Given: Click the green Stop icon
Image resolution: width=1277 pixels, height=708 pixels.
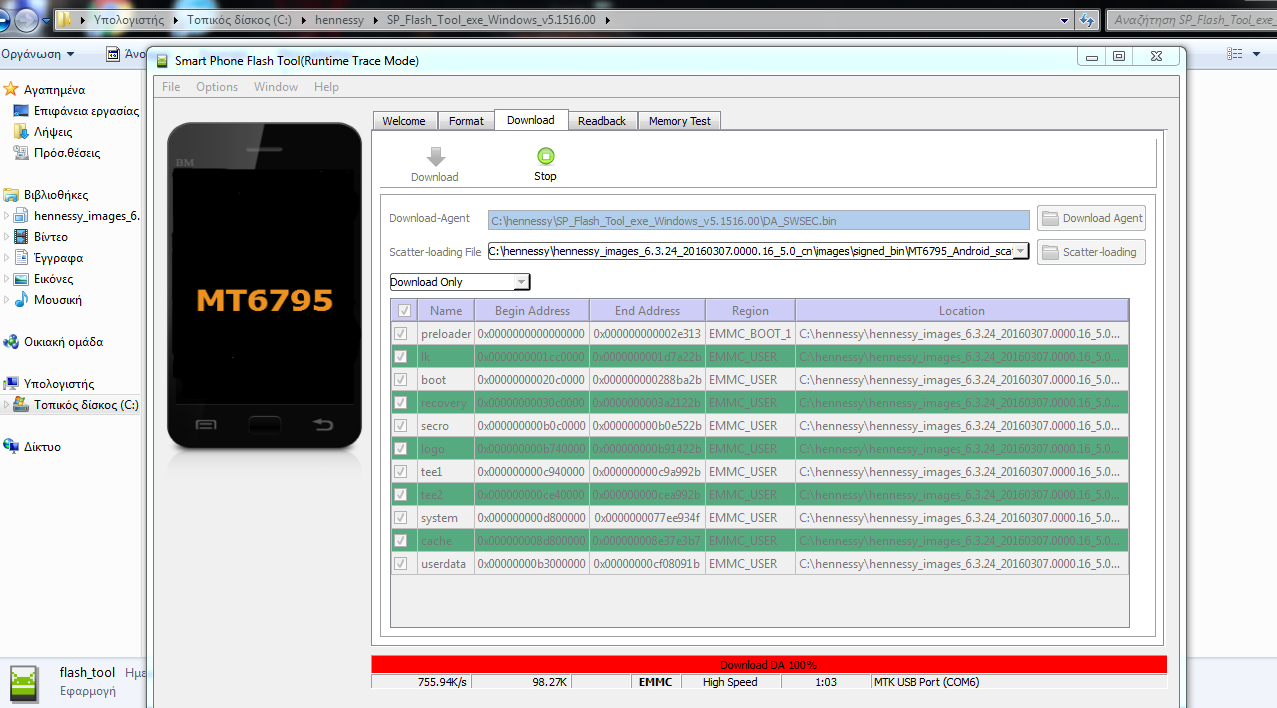Looking at the screenshot, I should [545, 156].
